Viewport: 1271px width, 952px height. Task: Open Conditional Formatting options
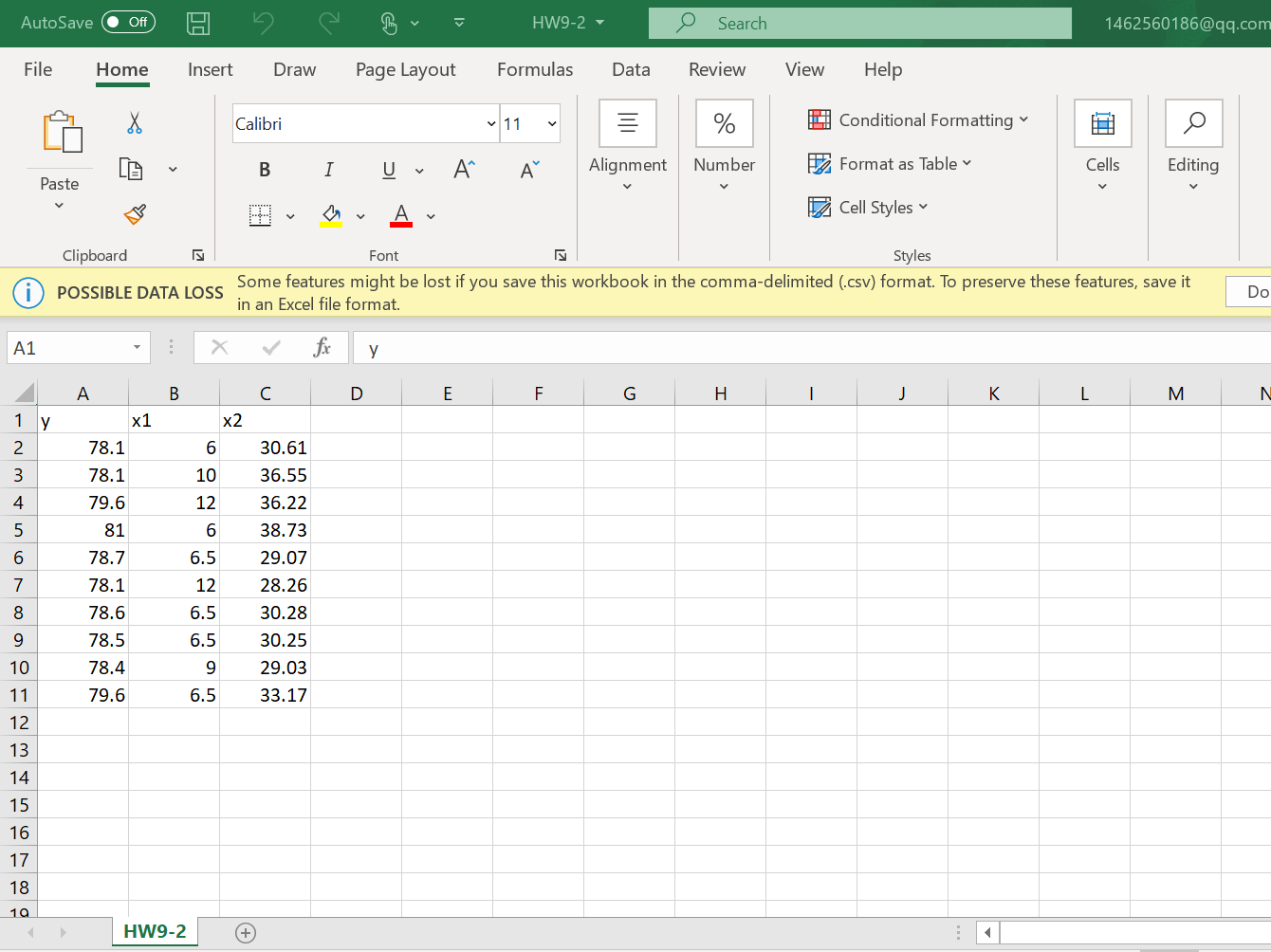tap(918, 119)
